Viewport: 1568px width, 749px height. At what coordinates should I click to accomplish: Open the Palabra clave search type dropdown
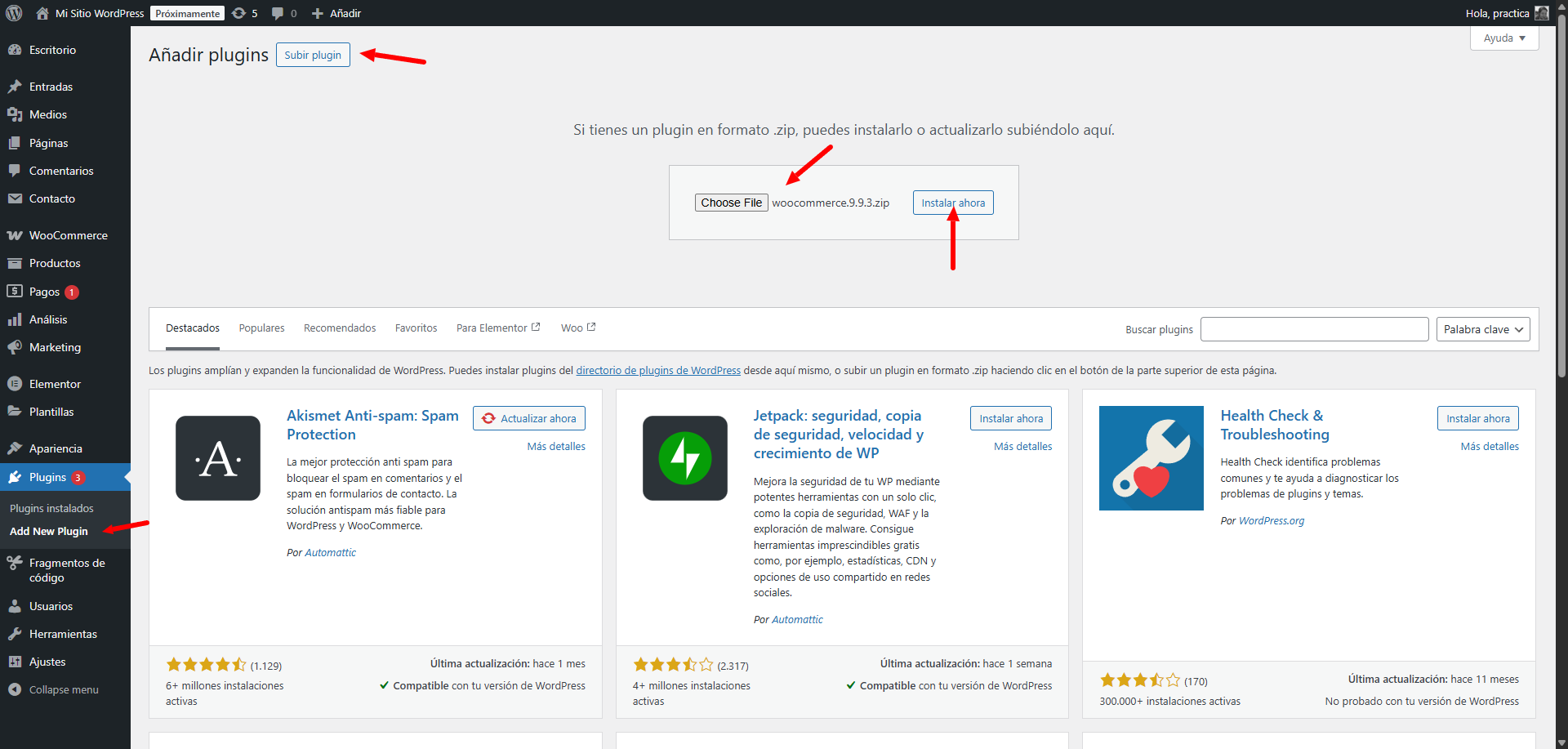coord(1483,329)
